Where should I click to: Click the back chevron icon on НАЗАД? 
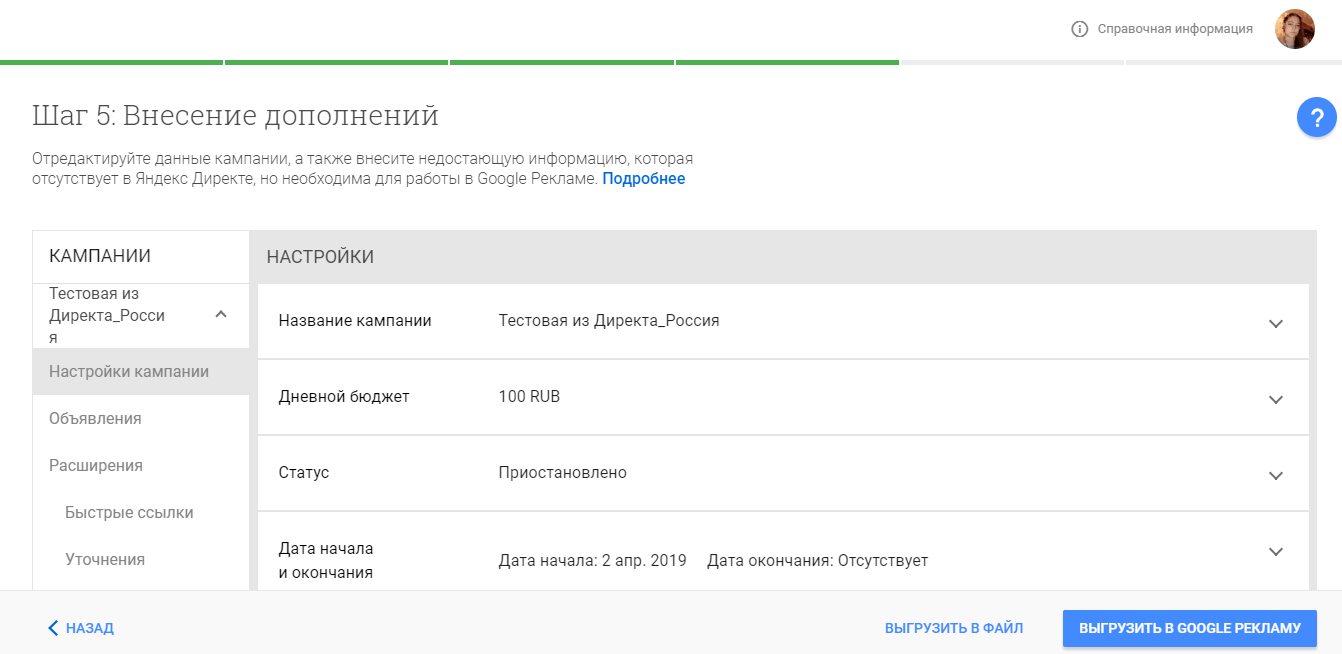tap(52, 628)
